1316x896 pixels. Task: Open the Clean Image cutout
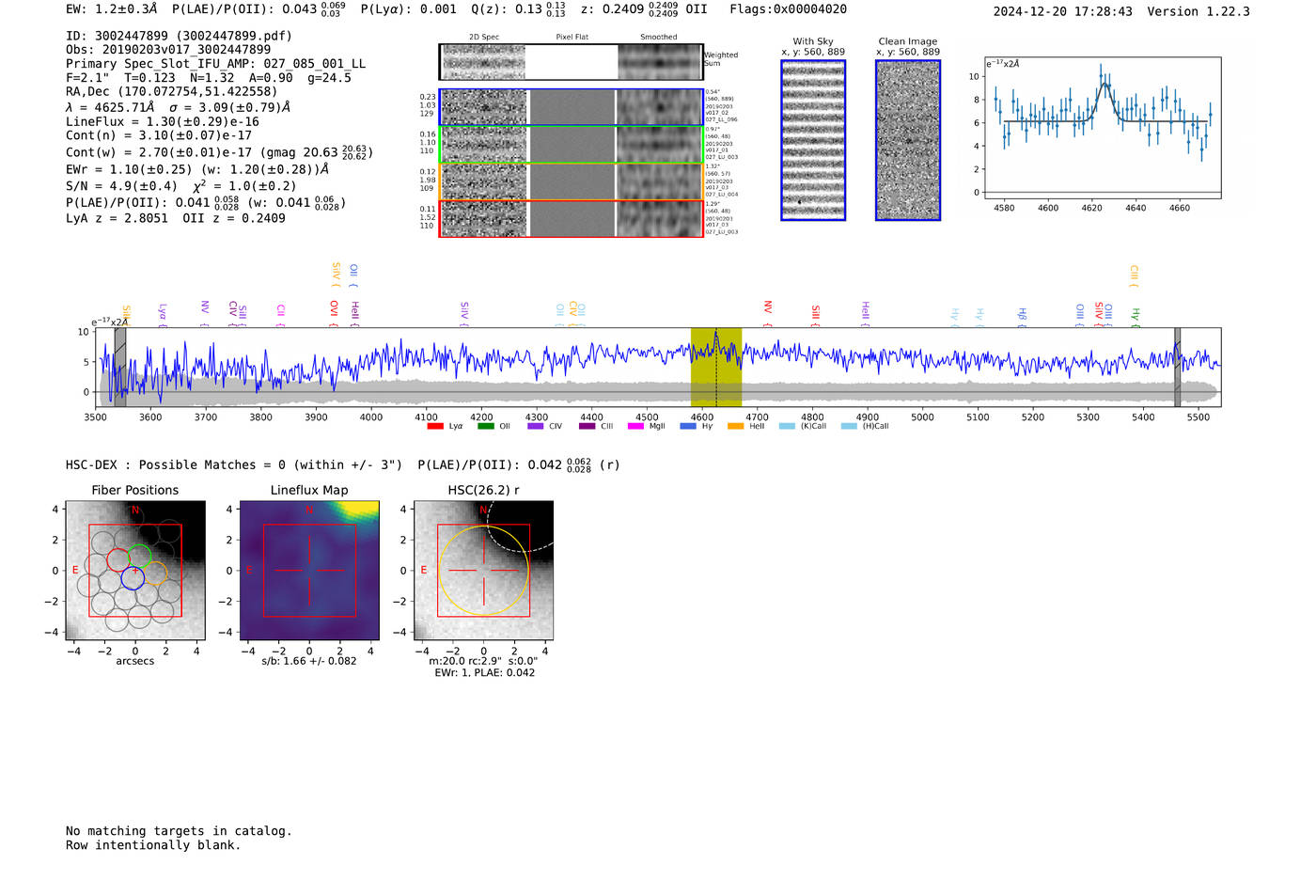(x=908, y=140)
